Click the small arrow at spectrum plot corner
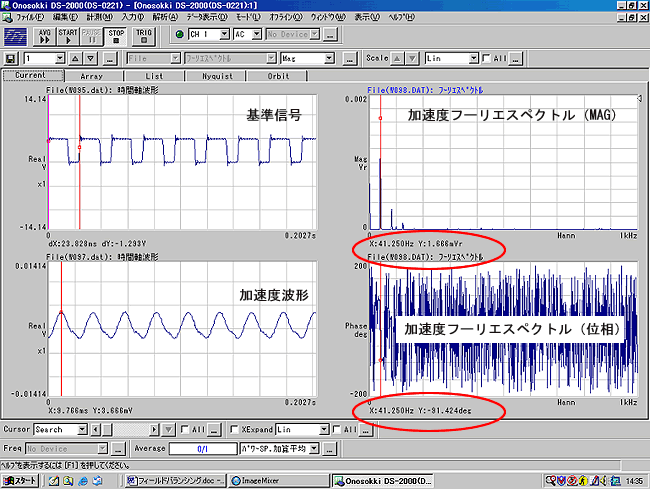This screenshot has width=650, height=489. pos(640,99)
